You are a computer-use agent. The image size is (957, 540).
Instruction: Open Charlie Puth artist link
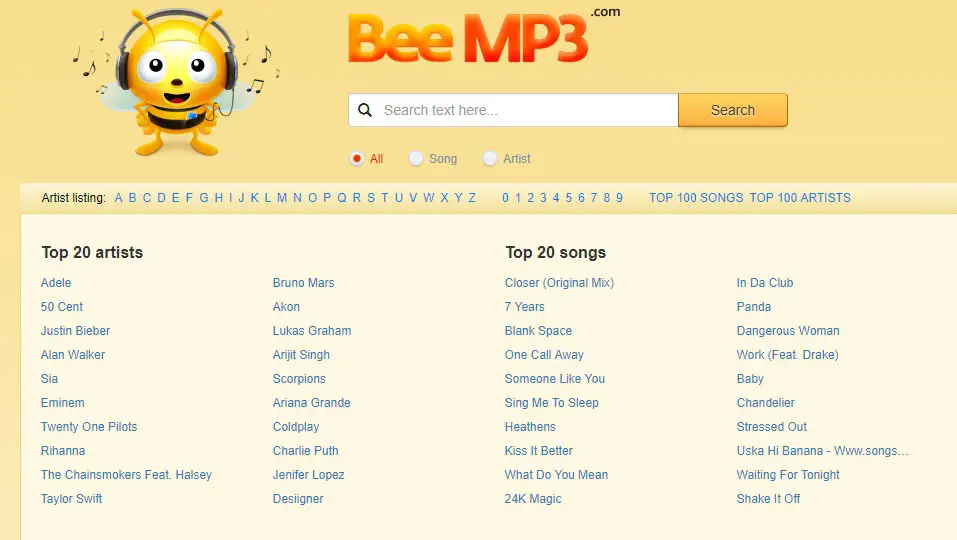pyautogui.click(x=305, y=450)
